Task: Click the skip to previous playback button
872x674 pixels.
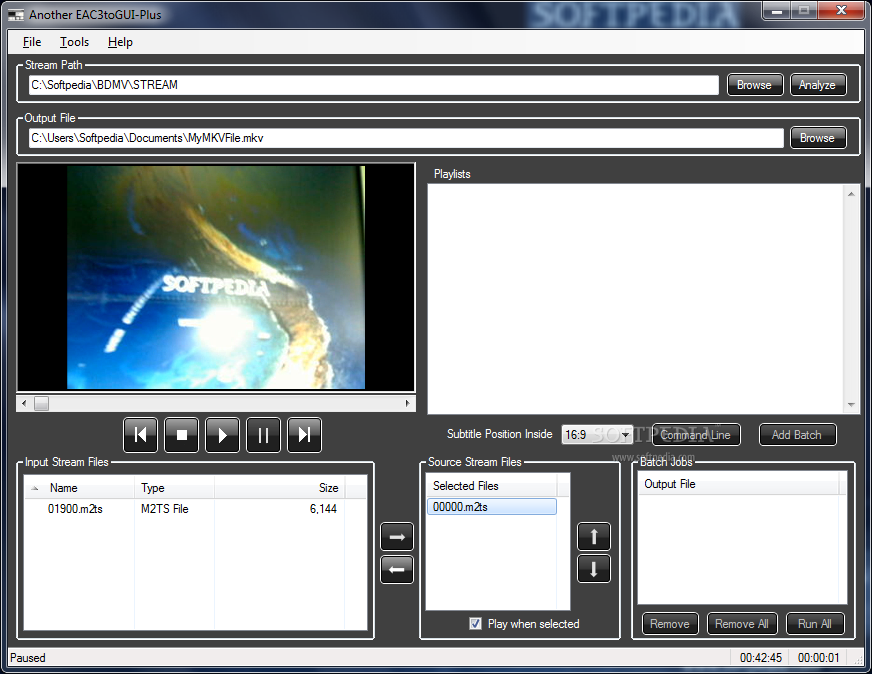Action: 140,435
